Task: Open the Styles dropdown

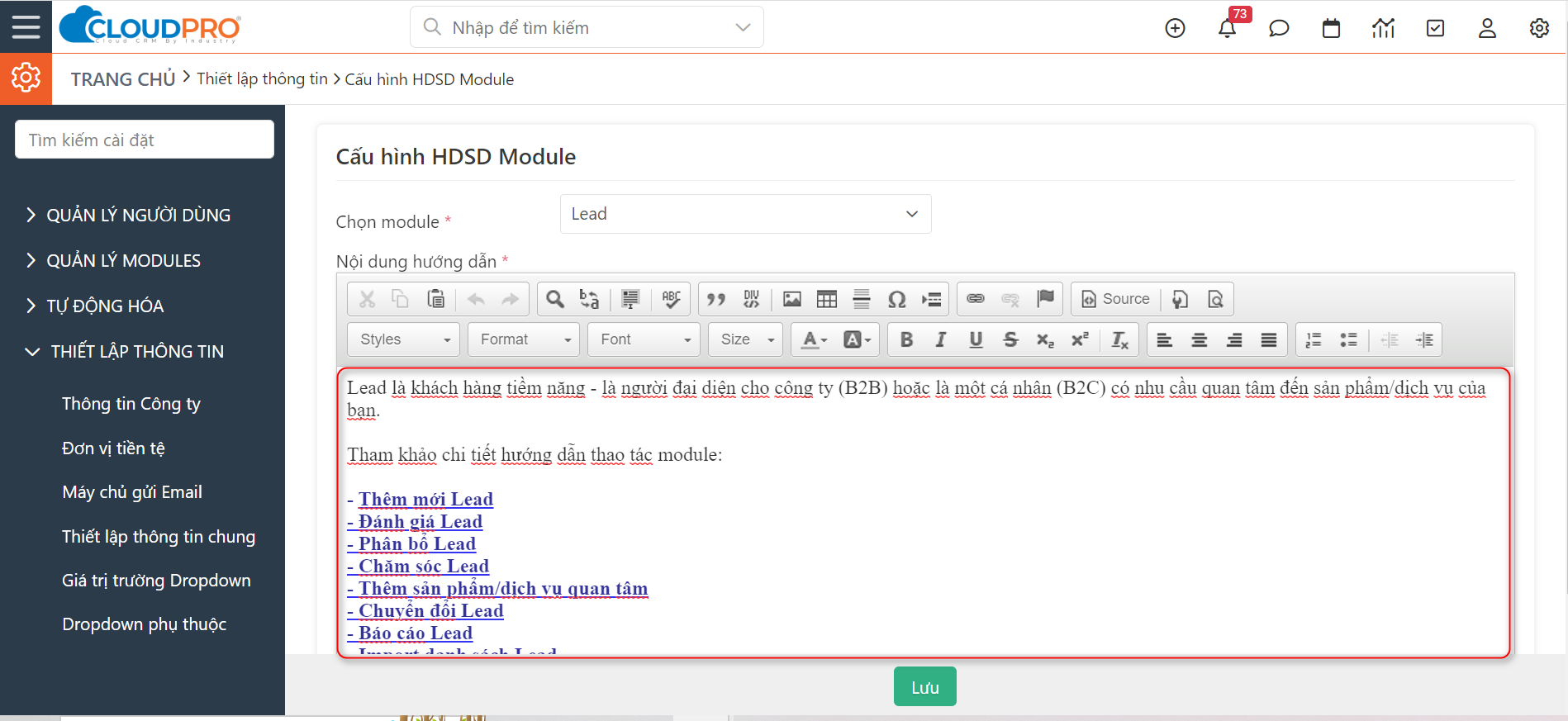Action: (x=404, y=339)
